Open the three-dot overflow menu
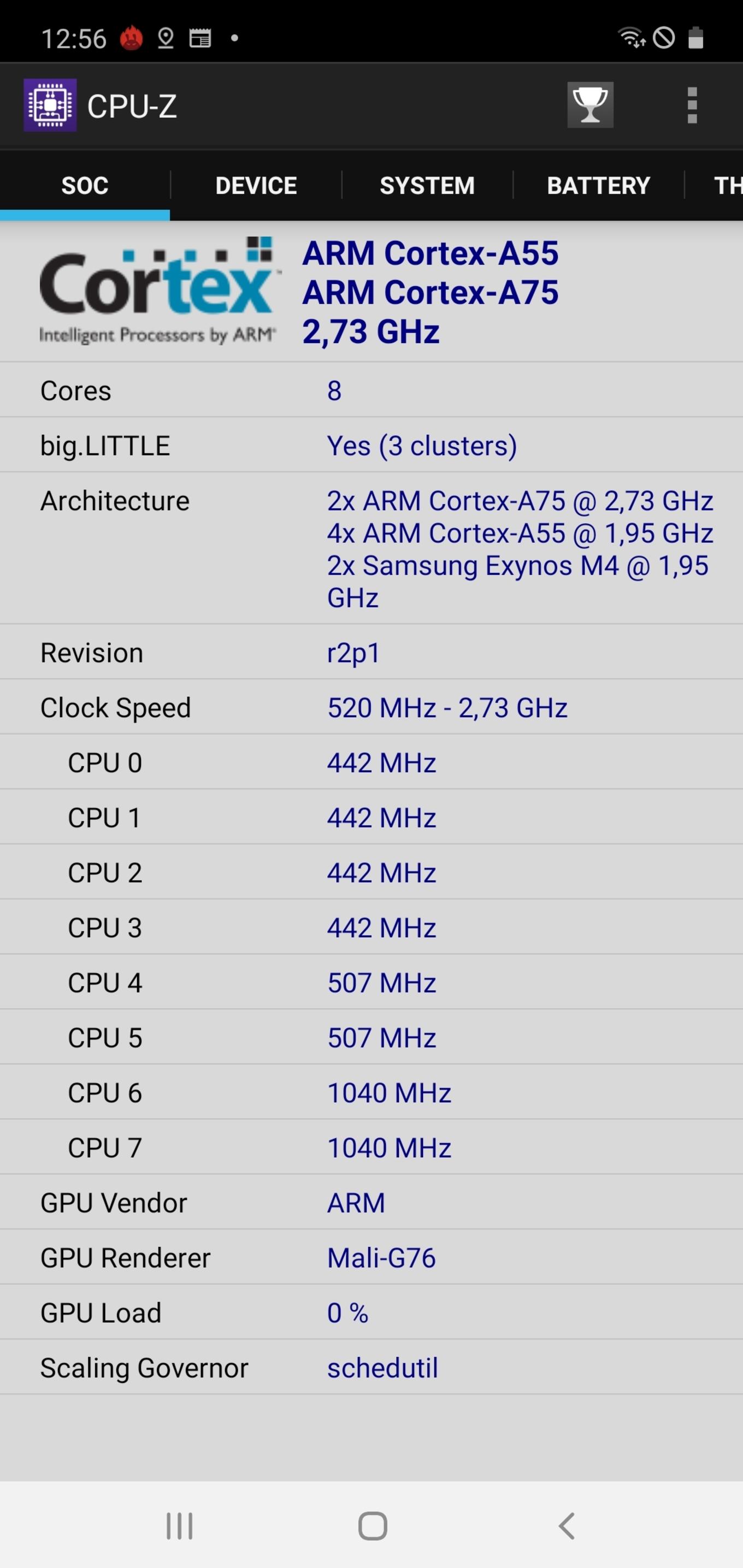743x1568 pixels. click(692, 105)
